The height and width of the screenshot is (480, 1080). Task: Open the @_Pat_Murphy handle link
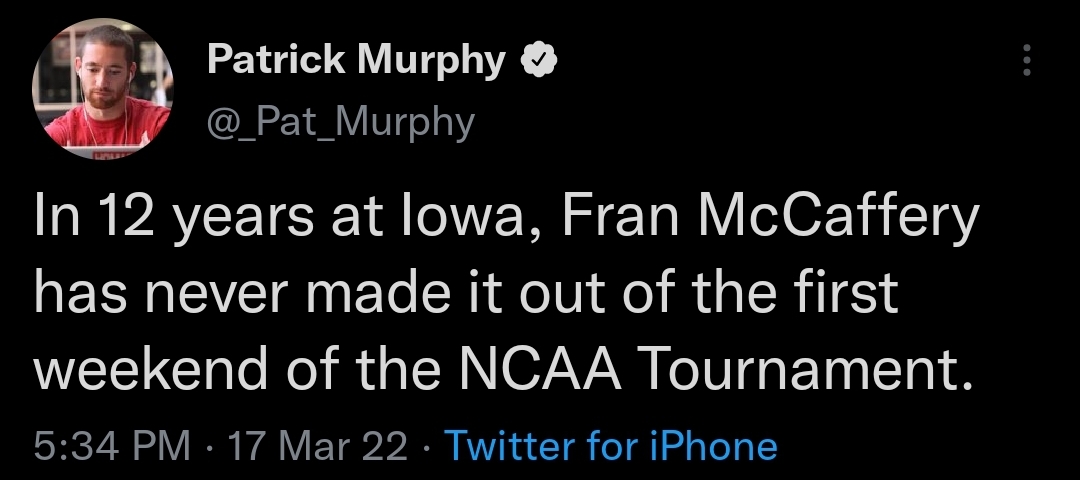click(341, 123)
